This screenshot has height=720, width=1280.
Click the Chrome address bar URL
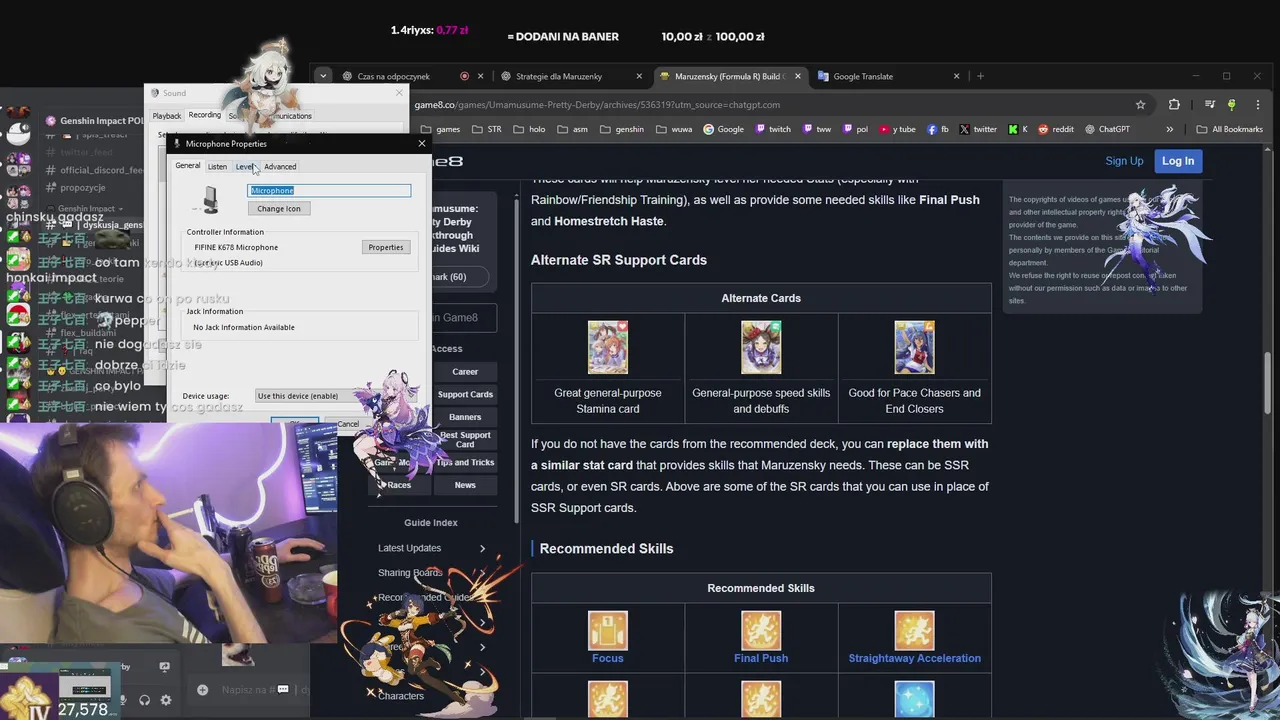click(597, 104)
